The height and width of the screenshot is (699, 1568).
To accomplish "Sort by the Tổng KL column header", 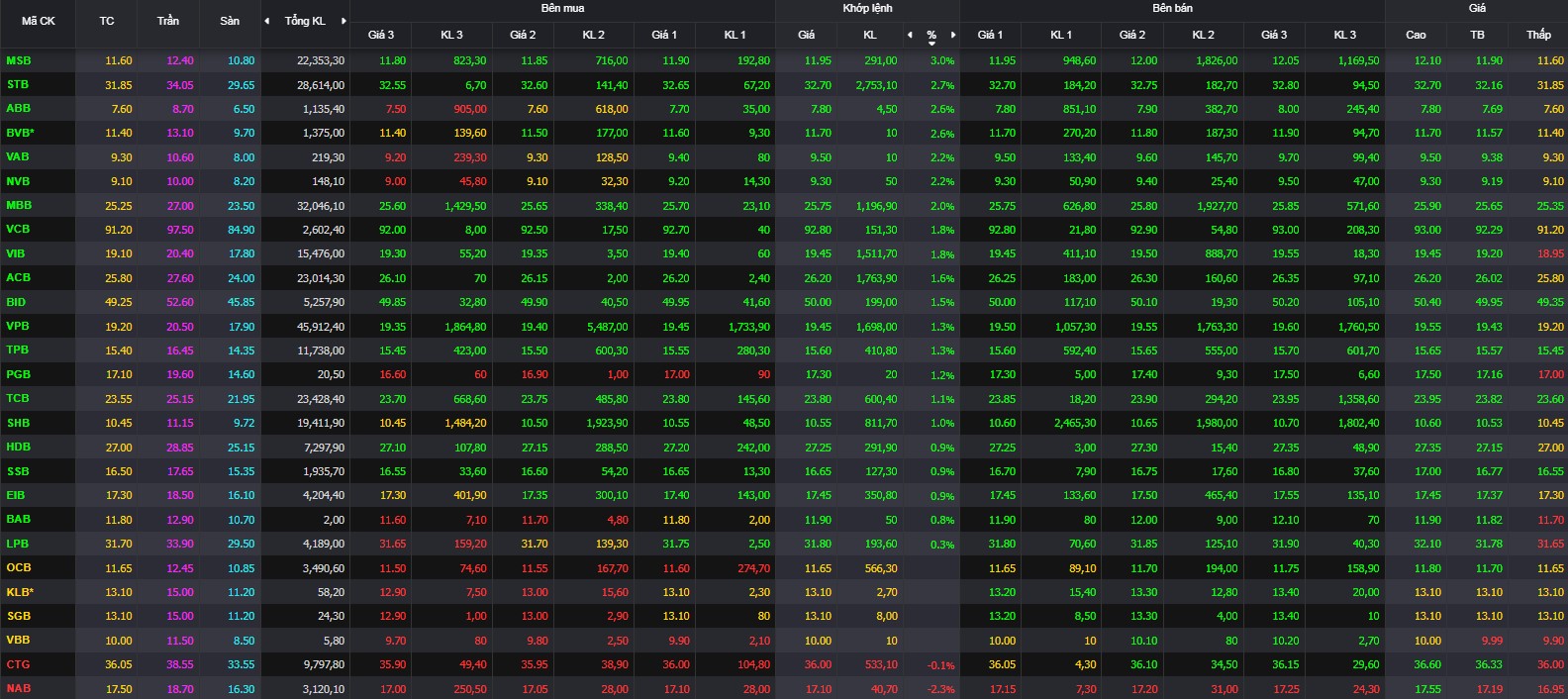I will [305, 21].
